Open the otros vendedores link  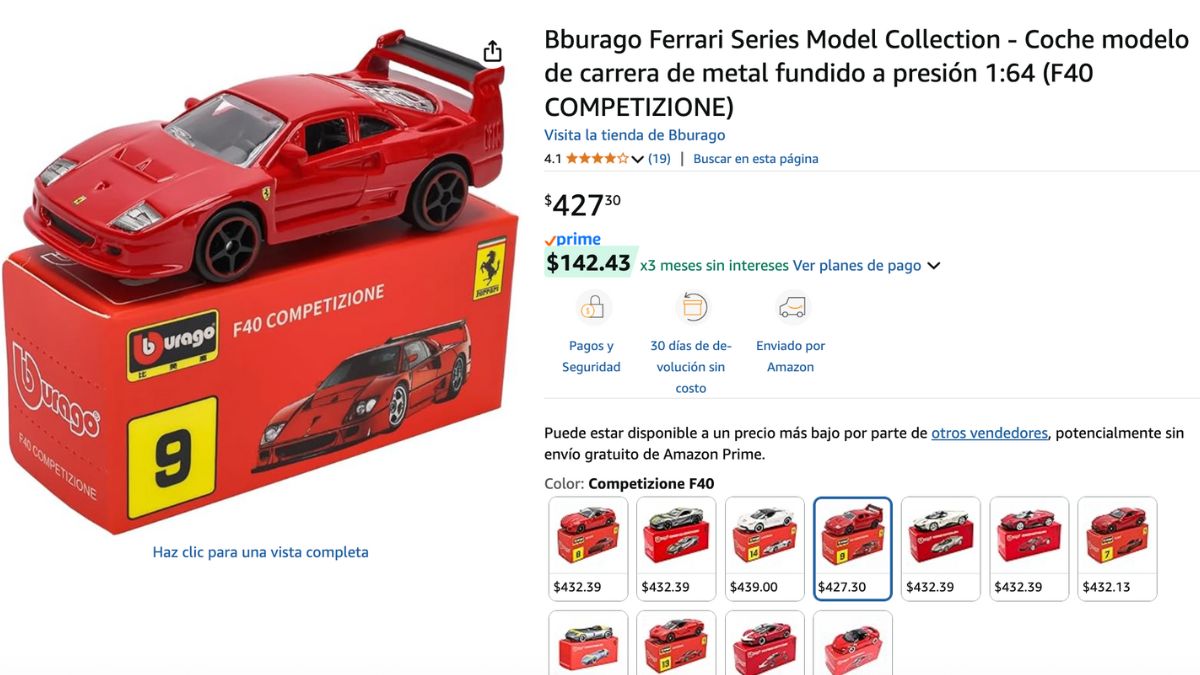(990, 433)
